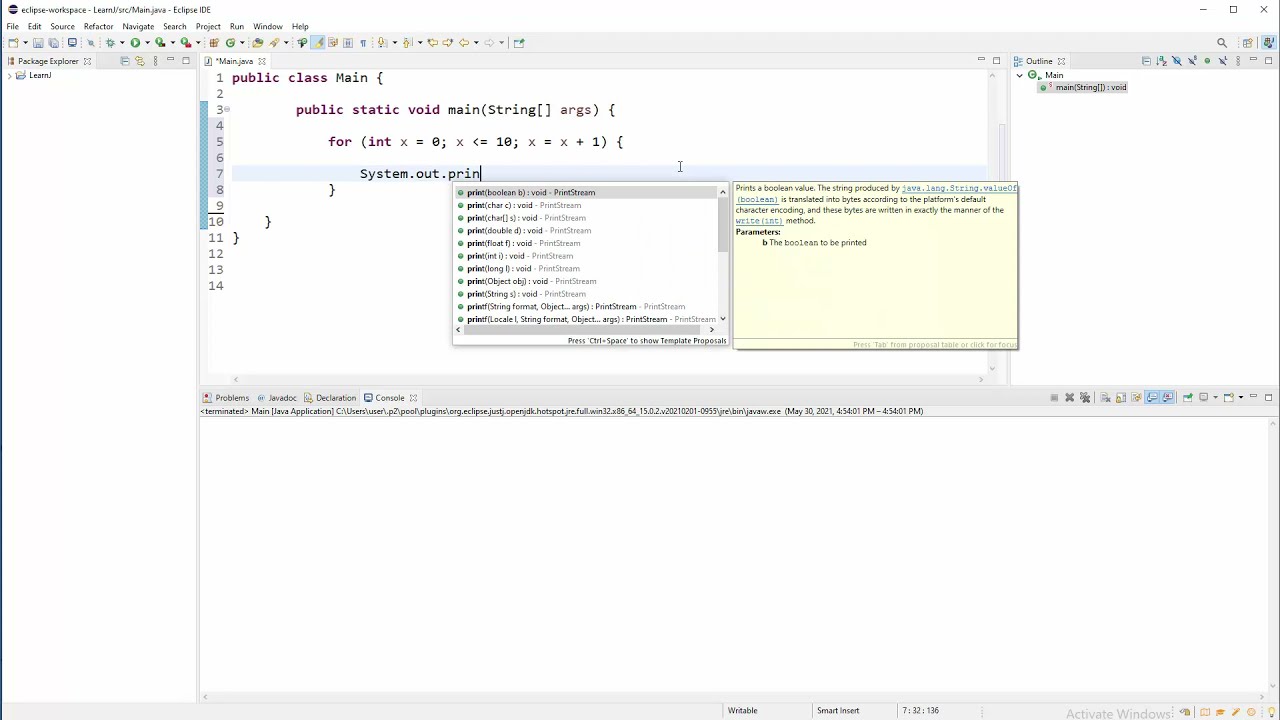This screenshot has width=1280, height=720.
Task: Open Outline View Menu
Action: pos(1238,61)
